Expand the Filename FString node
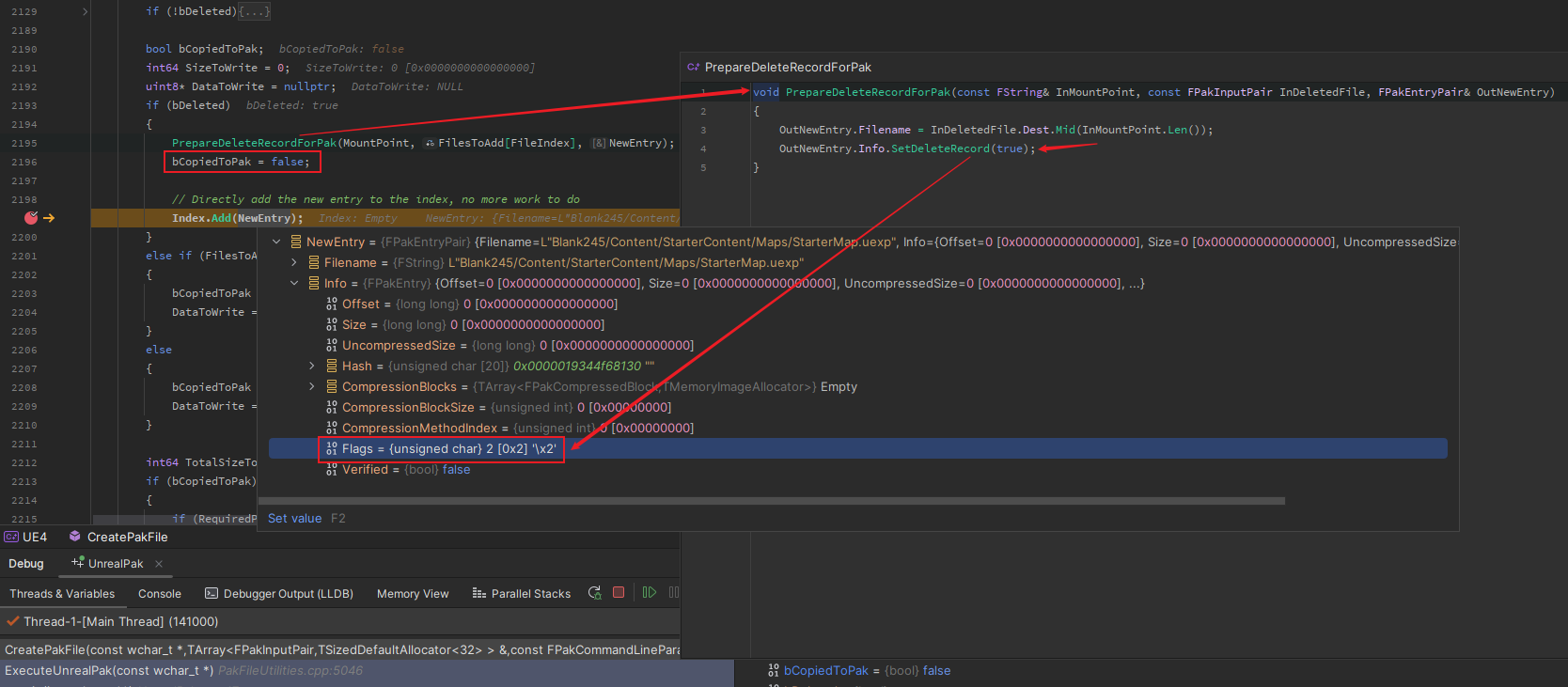The height and width of the screenshot is (687, 1568). [x=294, y=263]
